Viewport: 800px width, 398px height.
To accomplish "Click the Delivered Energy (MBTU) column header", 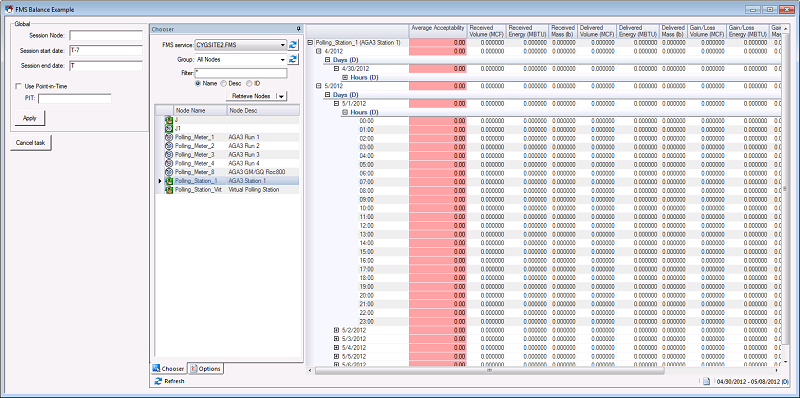I will [637, 31].
